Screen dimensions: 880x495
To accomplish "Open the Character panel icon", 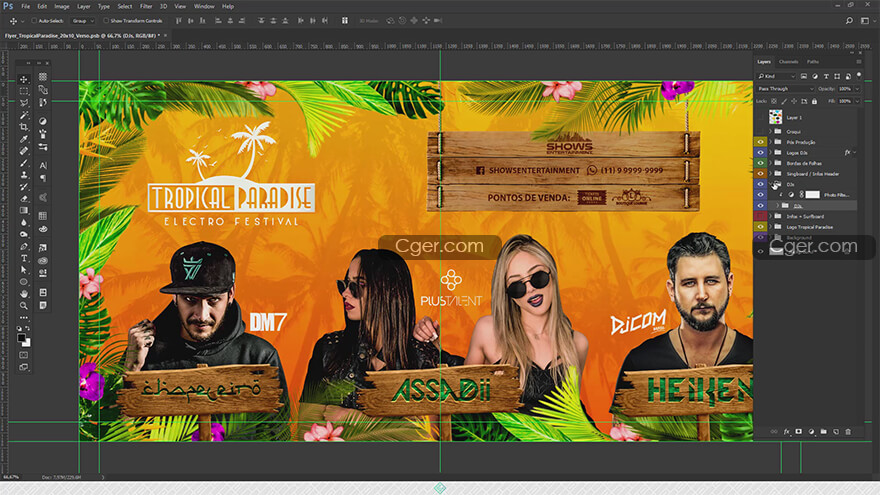I will click(x=43, y=166).
